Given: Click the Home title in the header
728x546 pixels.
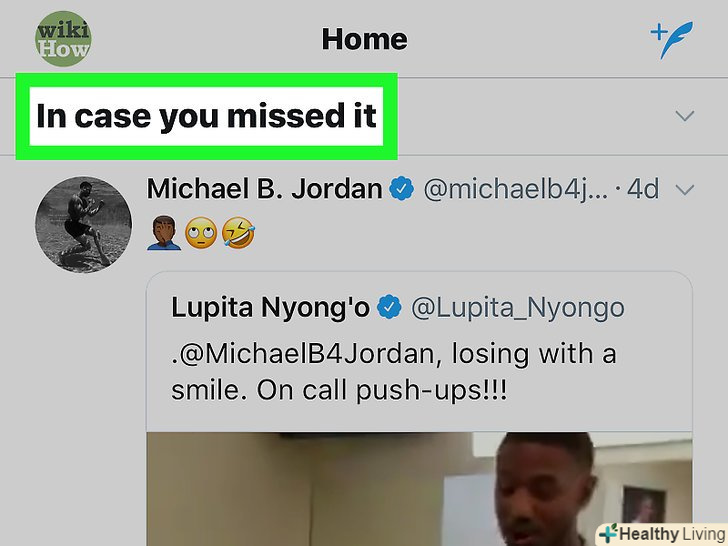Looking at the screenshot, I should (x=364, y=39).
